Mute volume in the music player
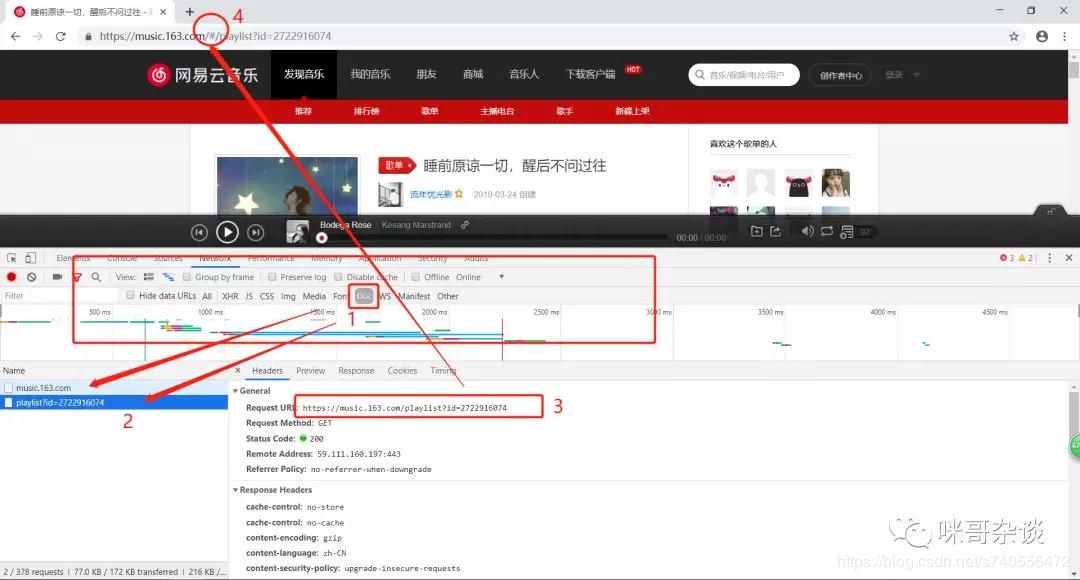The image size is (1080, 580). pos(807,231)
